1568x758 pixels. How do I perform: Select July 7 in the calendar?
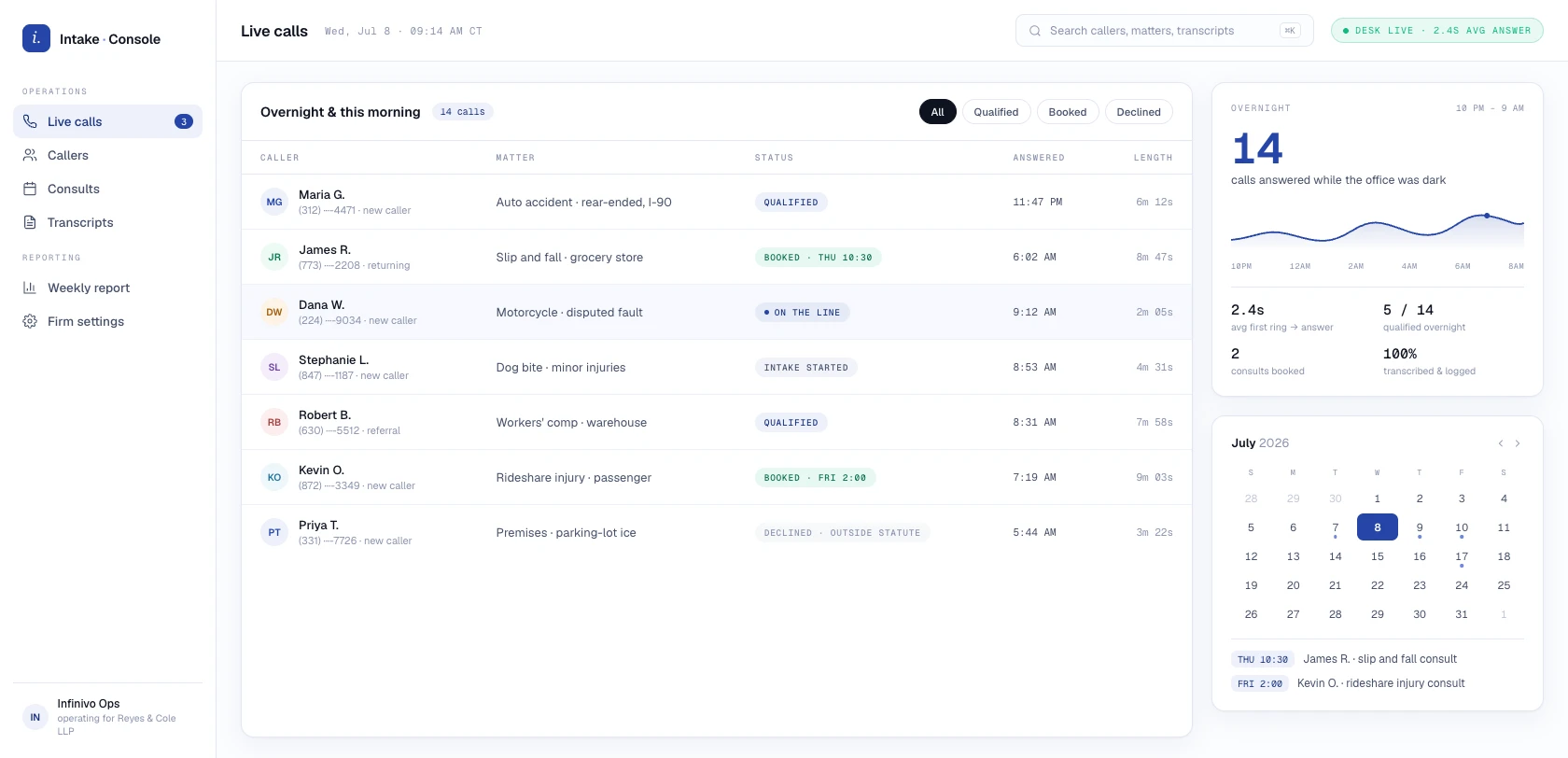[1336, 527]
